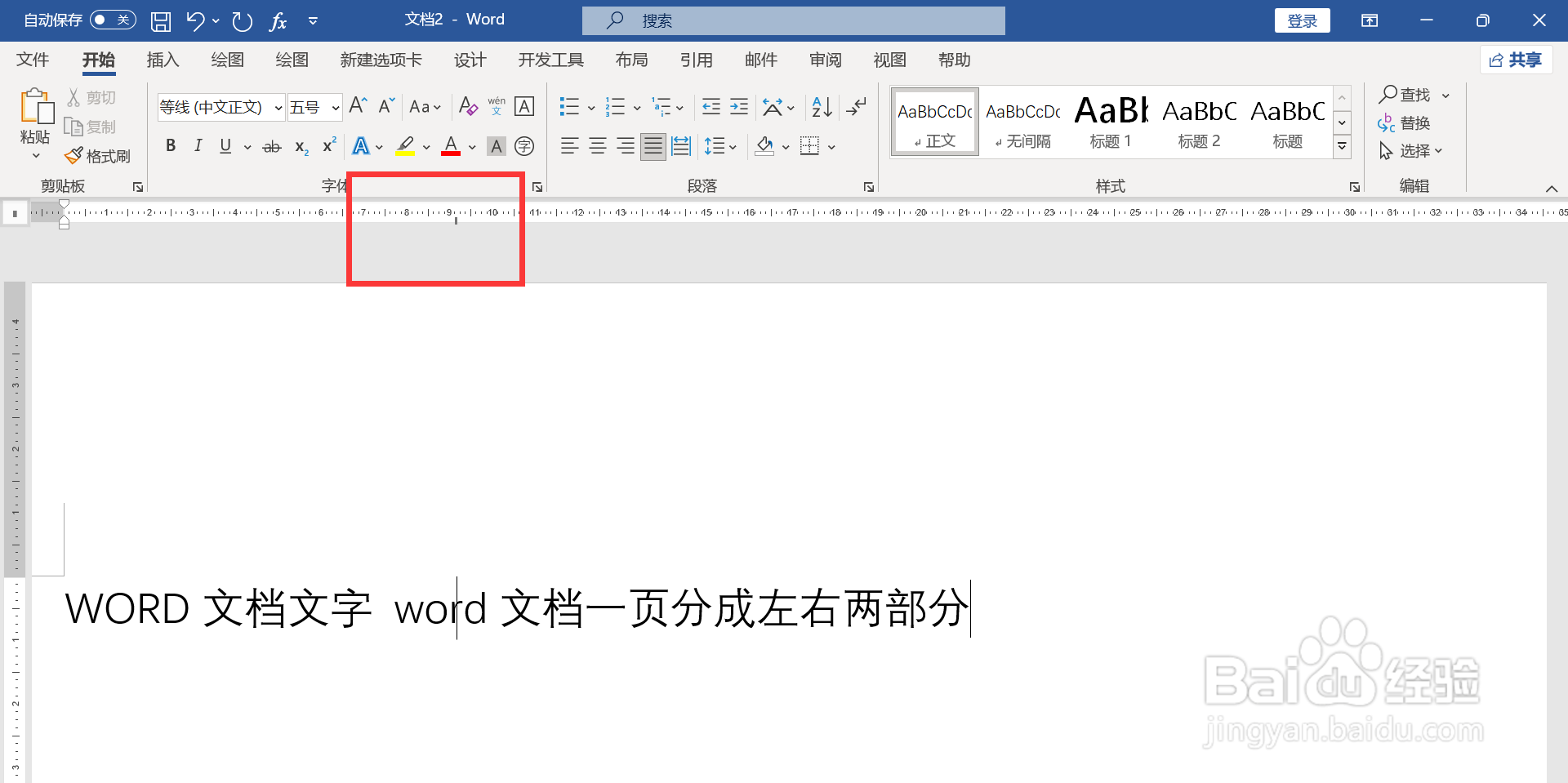The width and height of the screenshot is (1568, 783).
Task: Toggle Superscript formatting
Action: click(329, 145)
